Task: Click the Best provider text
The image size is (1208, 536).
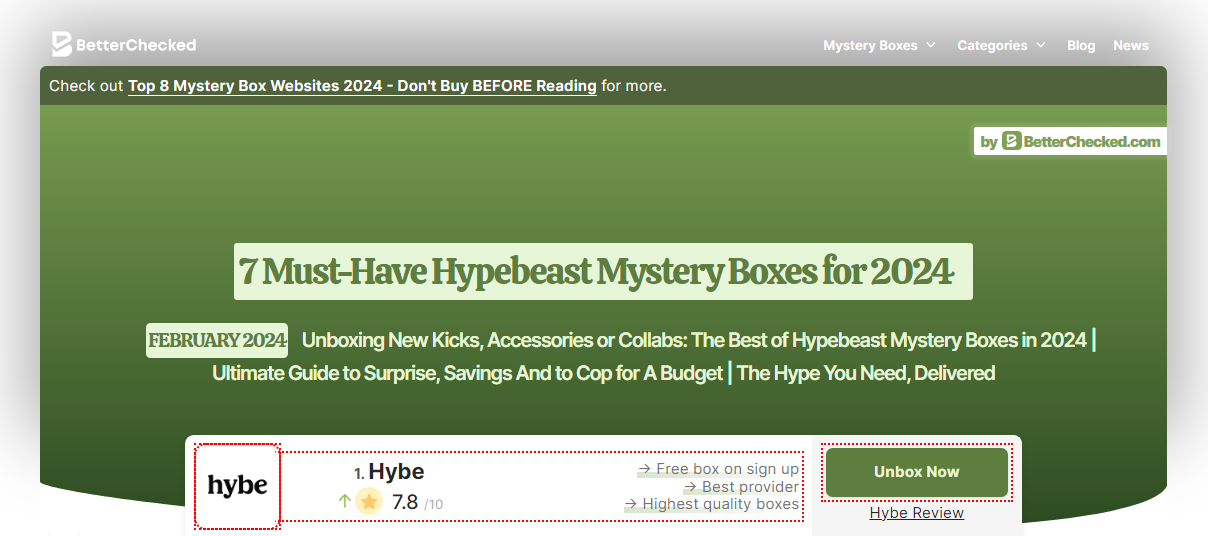Action: pyautogui.click(x=741, y=487)
